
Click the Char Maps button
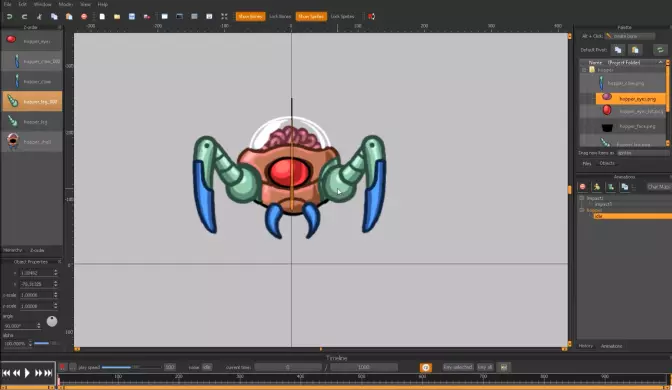pos(659,187)
